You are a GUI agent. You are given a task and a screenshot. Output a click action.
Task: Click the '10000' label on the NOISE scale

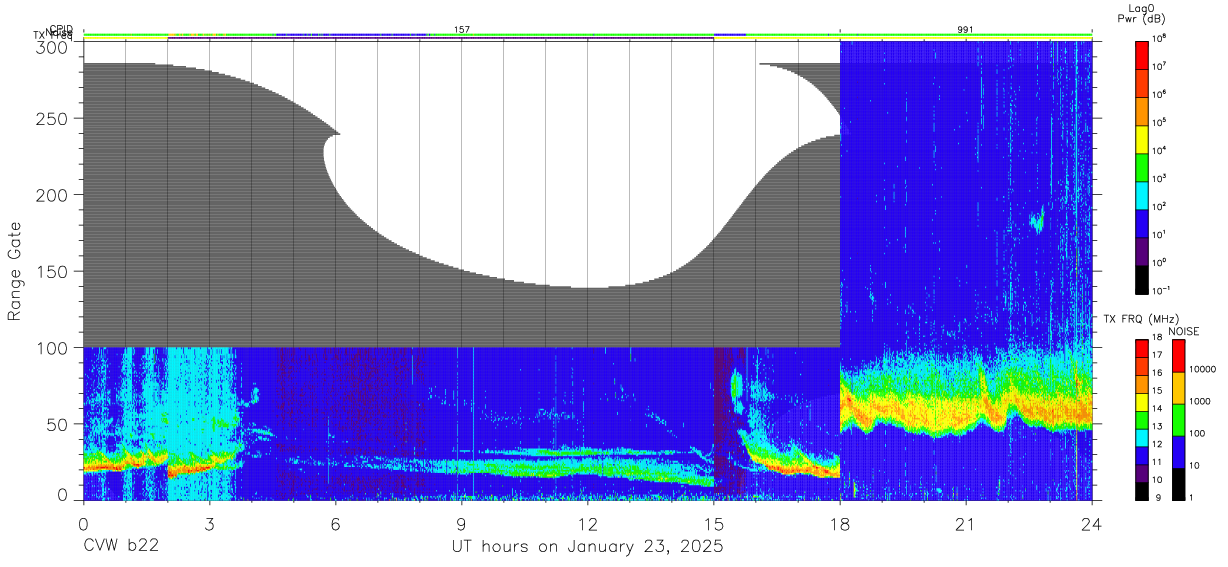[1204, 369]
